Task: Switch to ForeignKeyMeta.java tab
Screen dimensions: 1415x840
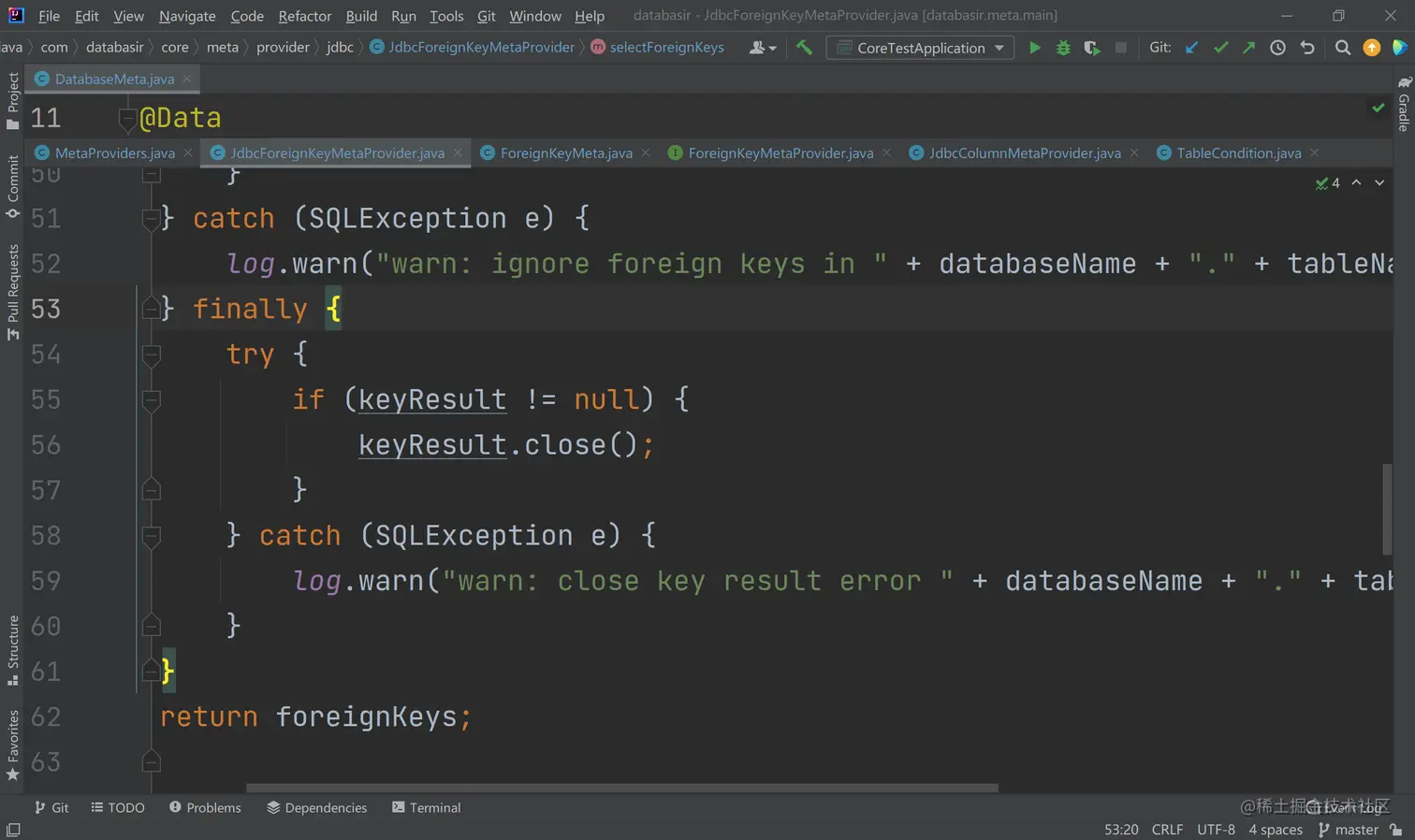Action: pos(566,152)
